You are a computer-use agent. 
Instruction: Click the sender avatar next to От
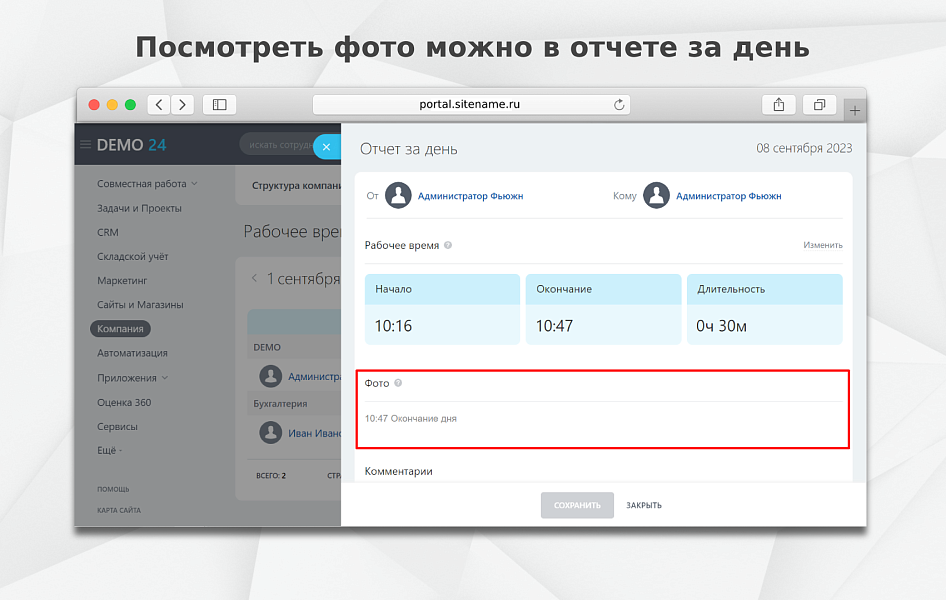398,195
